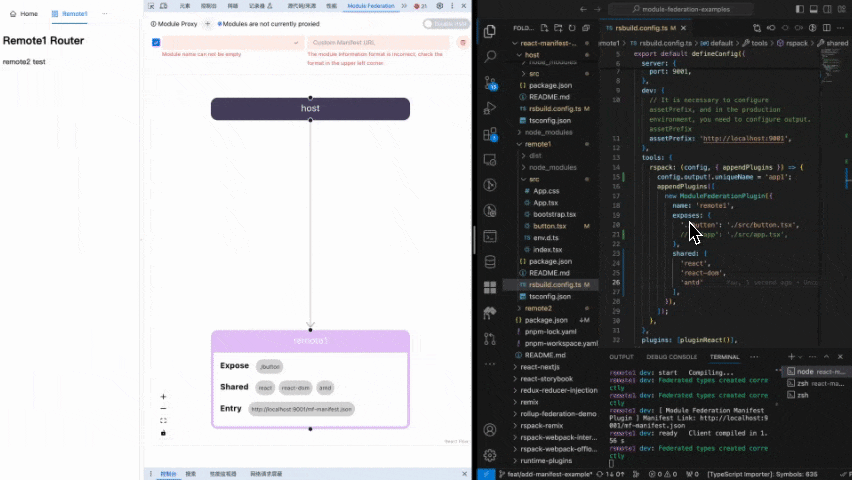This screenshot has width=852, height=480.
Task: Expand the remote2 folder
Action: pyautogui.click(x=538, y=308)
